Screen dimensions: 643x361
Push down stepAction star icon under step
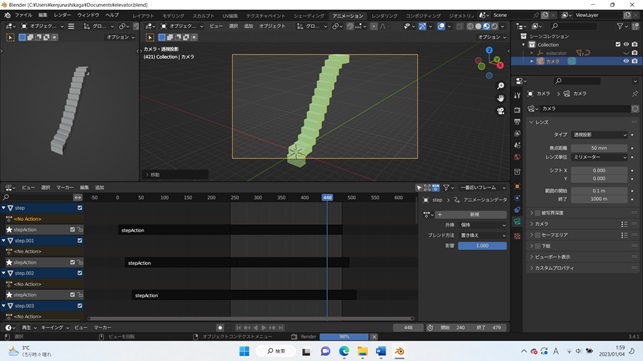[9, 230]
